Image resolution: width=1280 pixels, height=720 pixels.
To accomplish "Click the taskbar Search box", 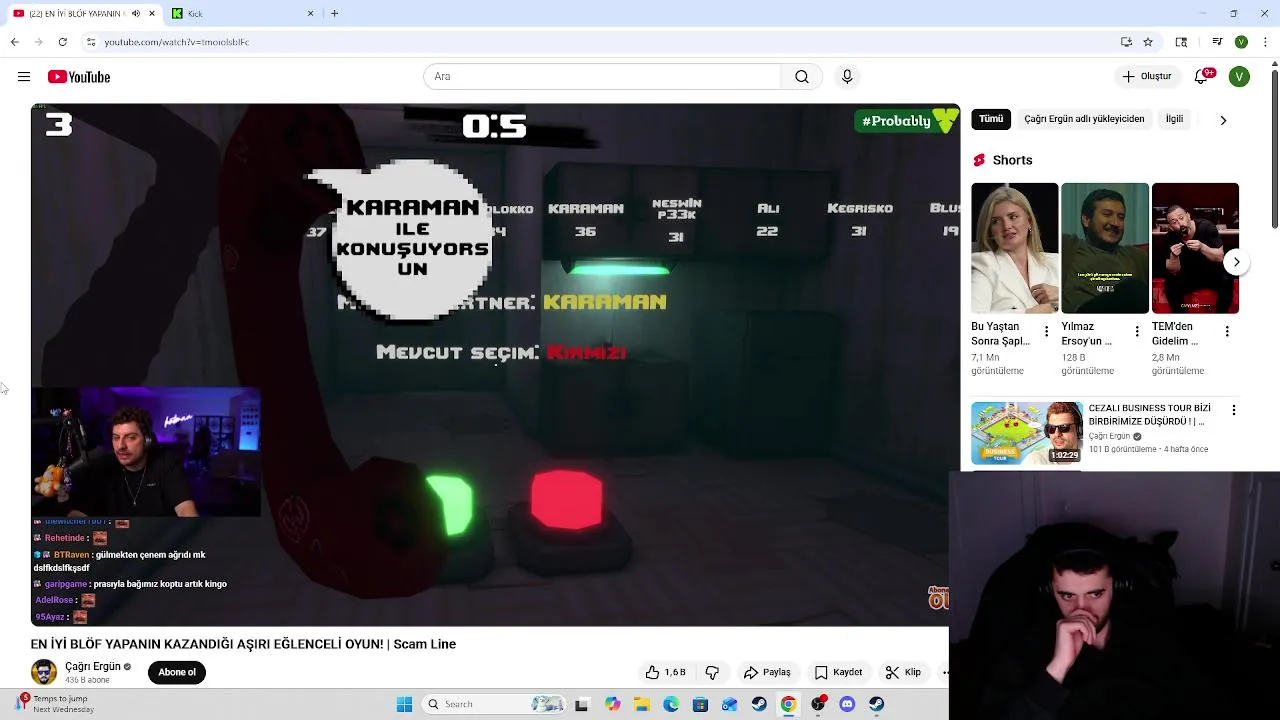I will 495,704.
